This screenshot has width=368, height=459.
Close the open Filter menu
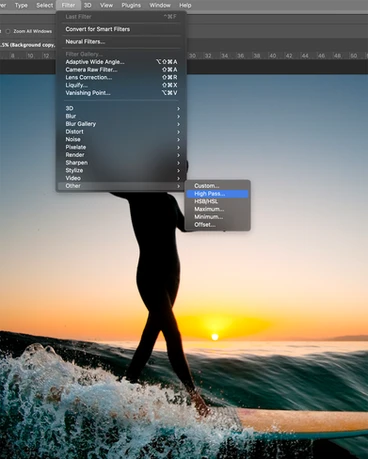68,5
